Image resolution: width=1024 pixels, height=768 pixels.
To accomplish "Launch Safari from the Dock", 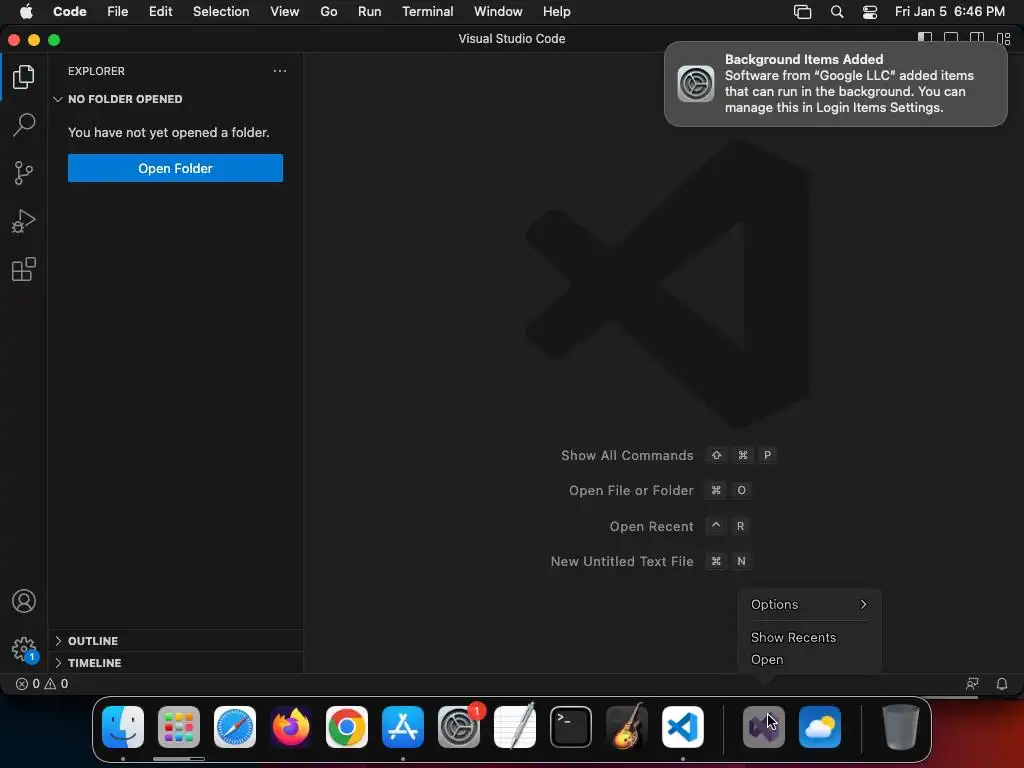I will click(235, 727).
